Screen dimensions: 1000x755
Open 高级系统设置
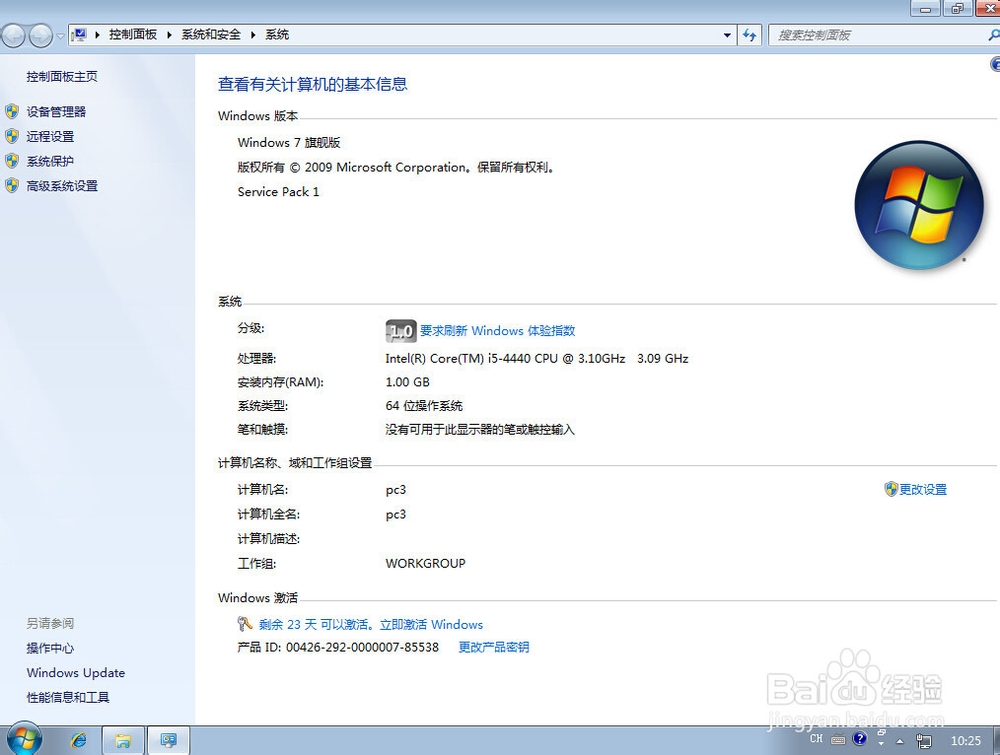pos(62,186)
